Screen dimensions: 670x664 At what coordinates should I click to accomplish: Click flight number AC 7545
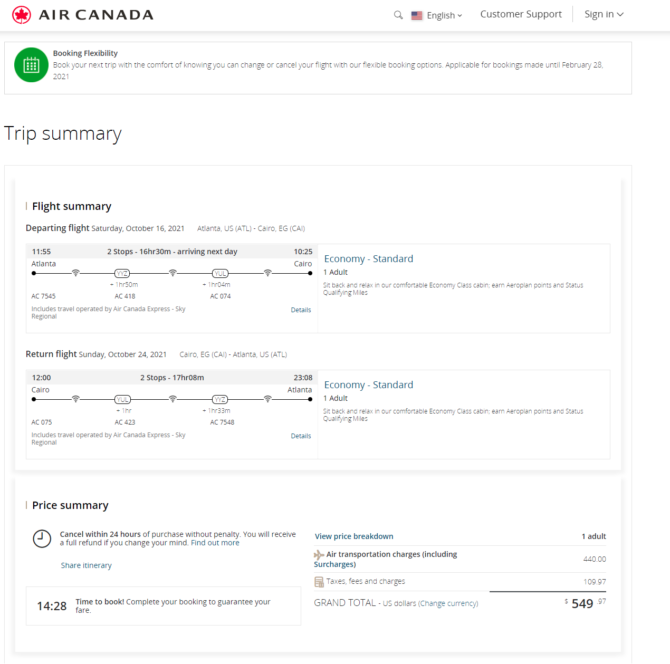(43, 296)
